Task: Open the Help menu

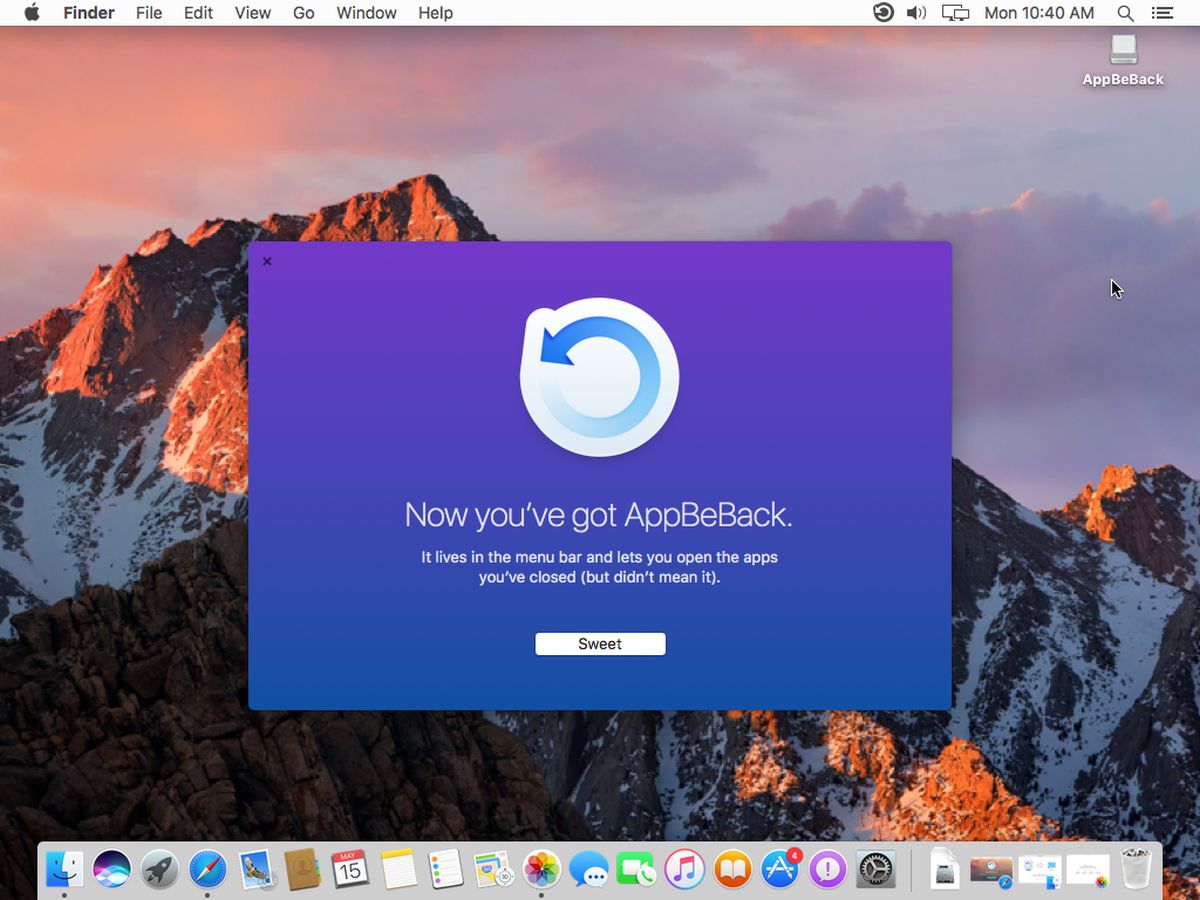Action: 435,13
